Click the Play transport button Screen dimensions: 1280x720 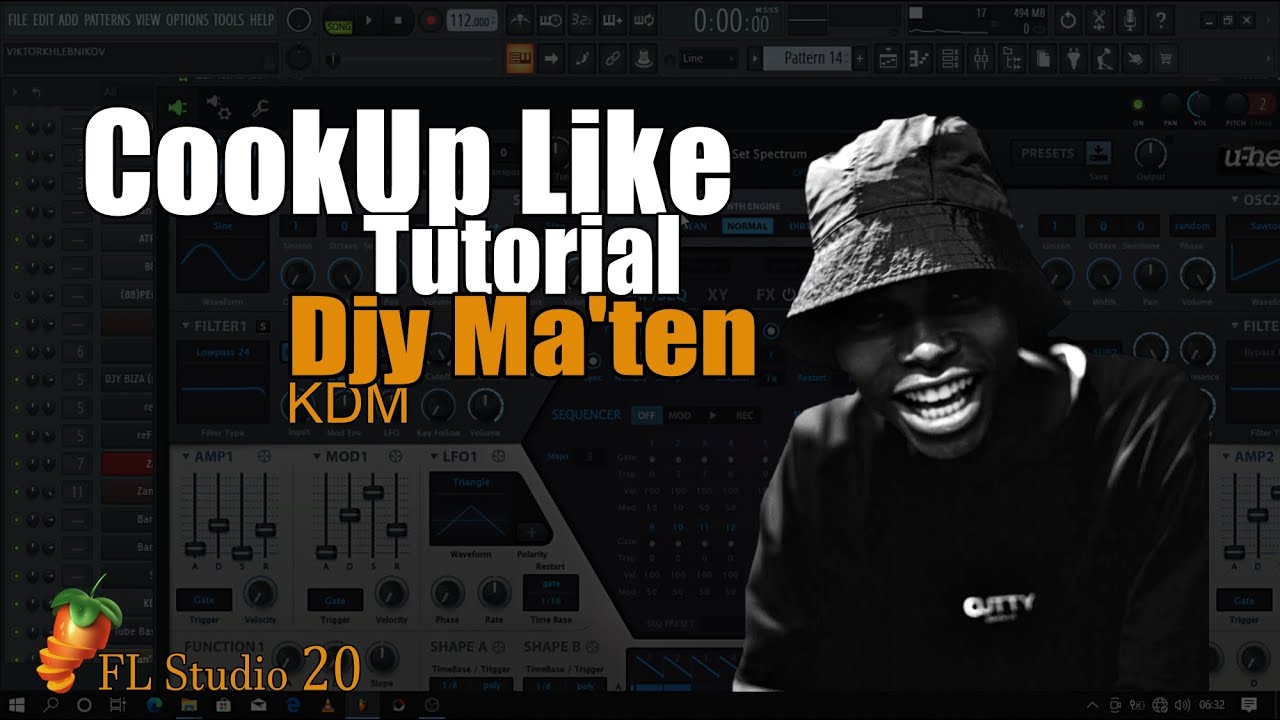pyautogui.click(x=368, y=20)
